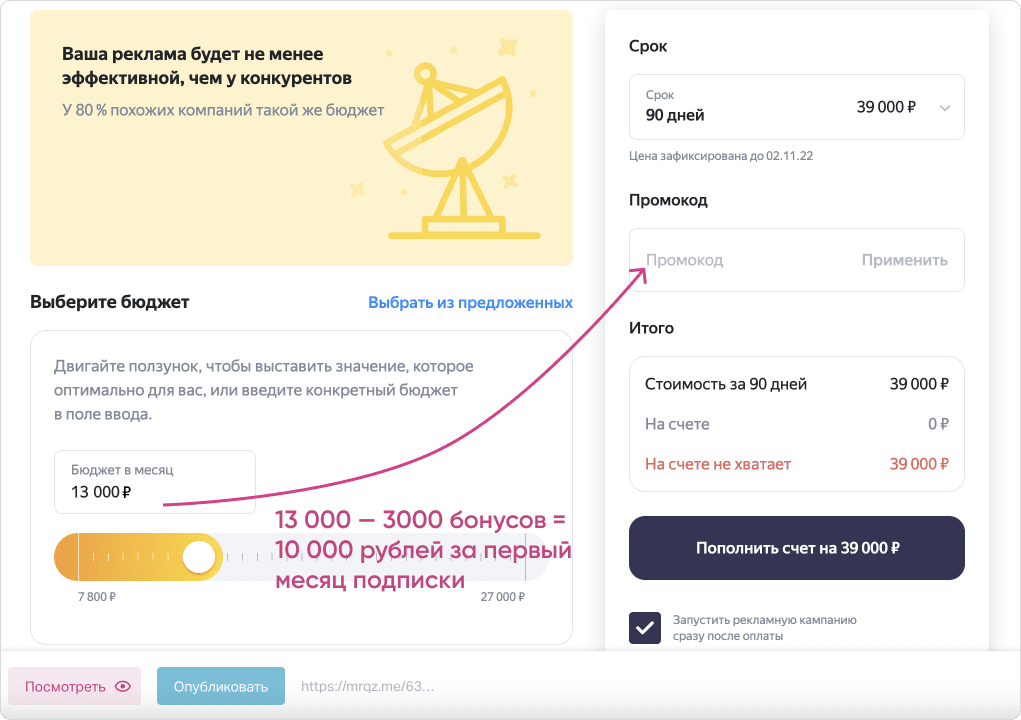Click the mrqz.me URL text at bottom
Viewport: 1021px width, 720px height.
pos(367,687)
